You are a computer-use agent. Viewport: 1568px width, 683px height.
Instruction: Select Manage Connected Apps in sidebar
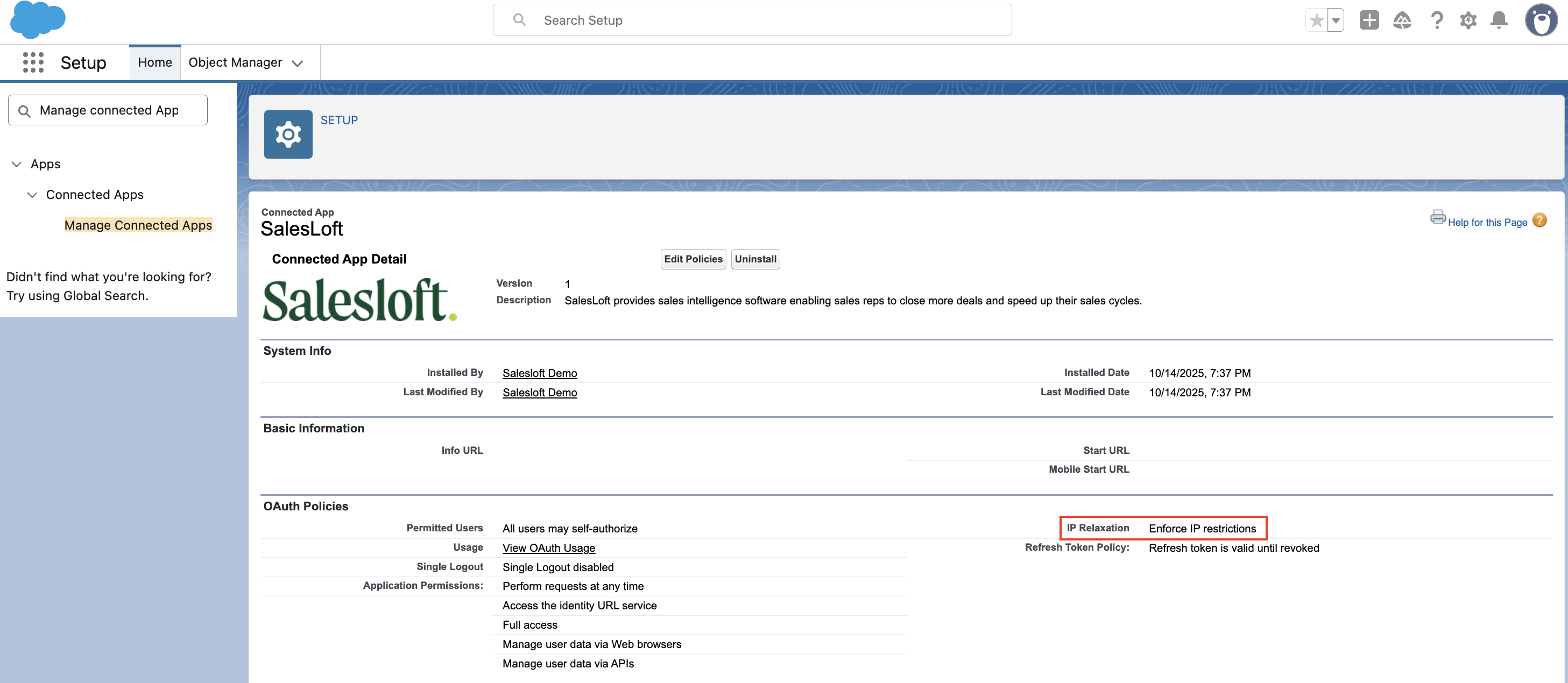[x=138, y=225]
